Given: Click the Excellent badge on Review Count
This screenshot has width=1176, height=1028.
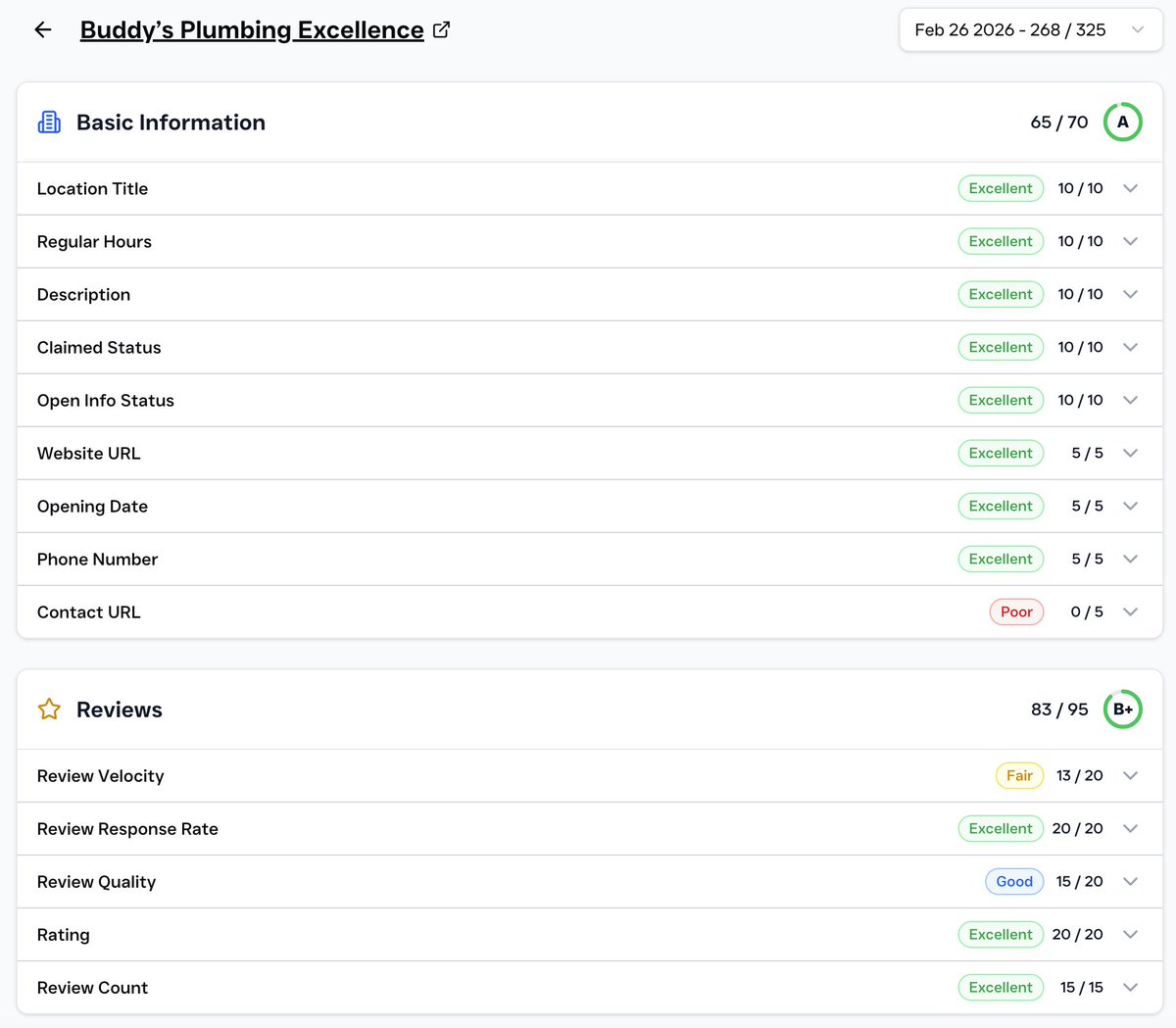Looking at the screenshot, I should tap(1001, 987).
